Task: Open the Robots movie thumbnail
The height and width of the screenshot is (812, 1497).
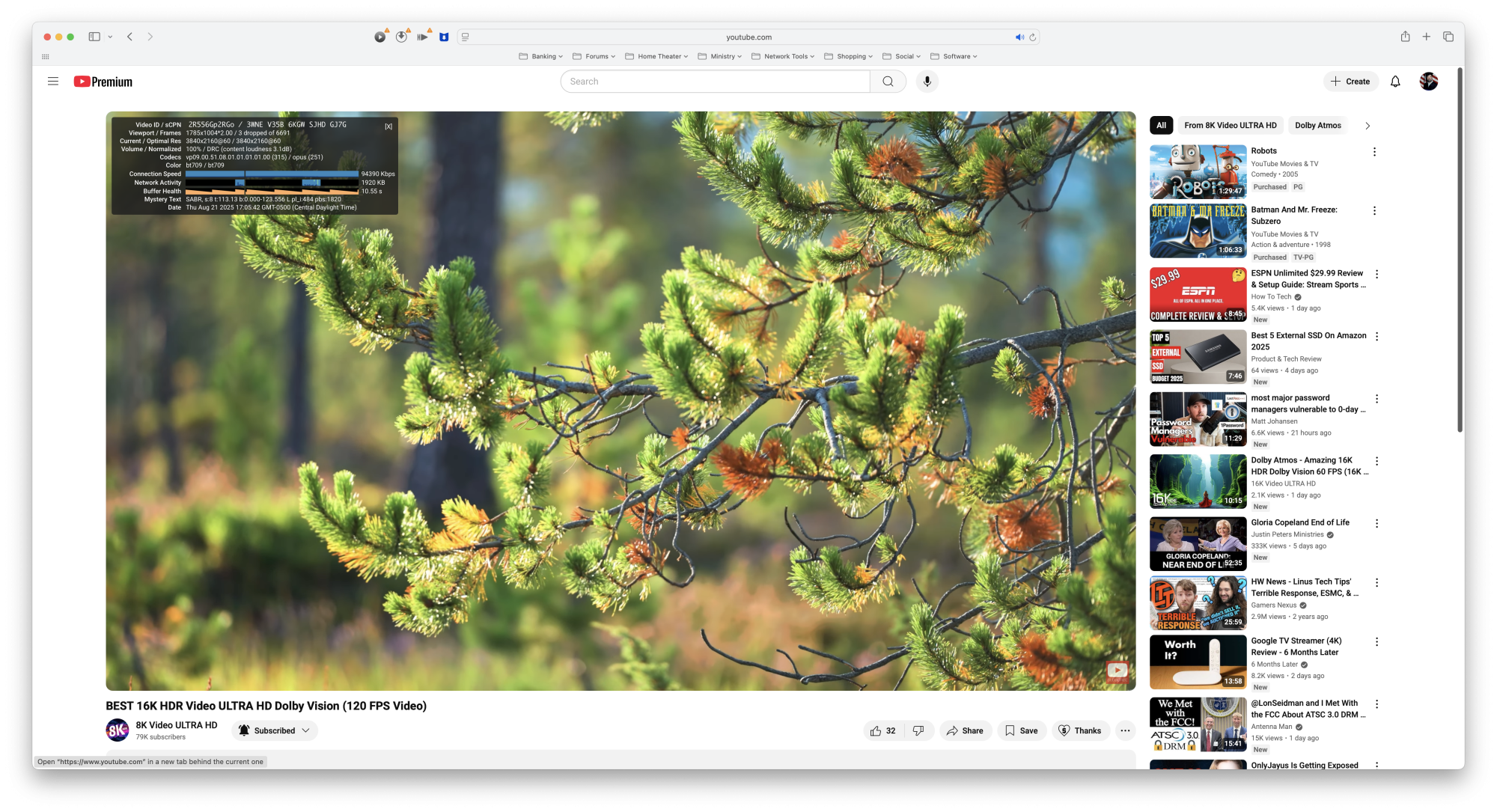Action: 1198,171
